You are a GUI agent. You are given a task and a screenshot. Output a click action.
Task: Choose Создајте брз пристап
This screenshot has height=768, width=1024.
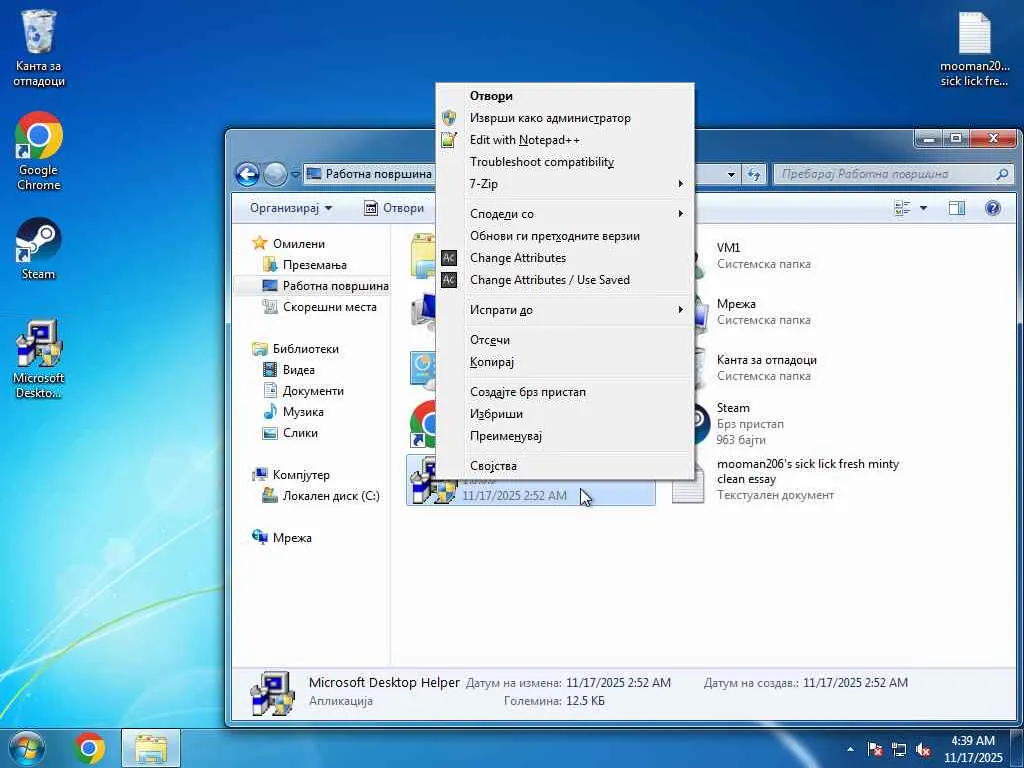[565, 392]
